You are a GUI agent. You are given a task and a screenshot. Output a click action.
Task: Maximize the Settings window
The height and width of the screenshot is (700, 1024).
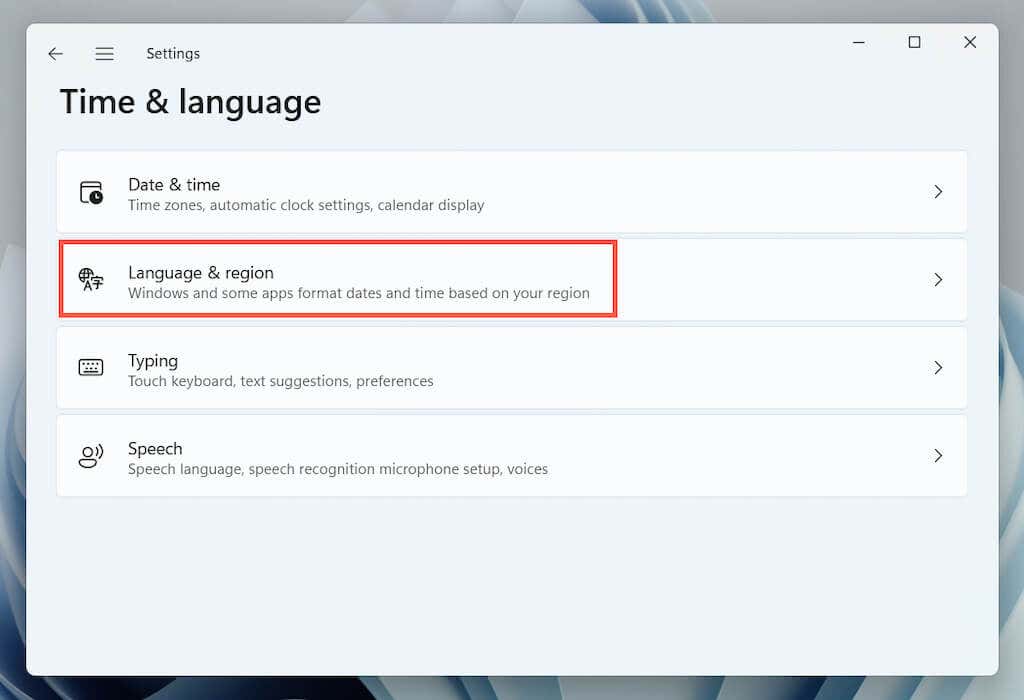pyautogui.click(x=914, y=42)
